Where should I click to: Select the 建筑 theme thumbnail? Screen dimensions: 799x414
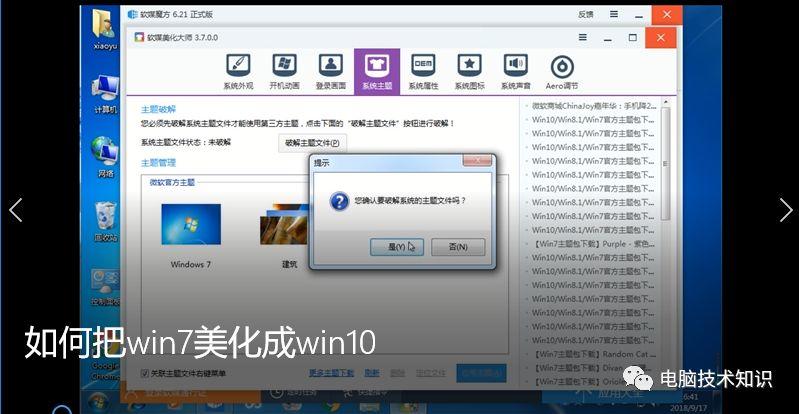(x=284, y=224)
